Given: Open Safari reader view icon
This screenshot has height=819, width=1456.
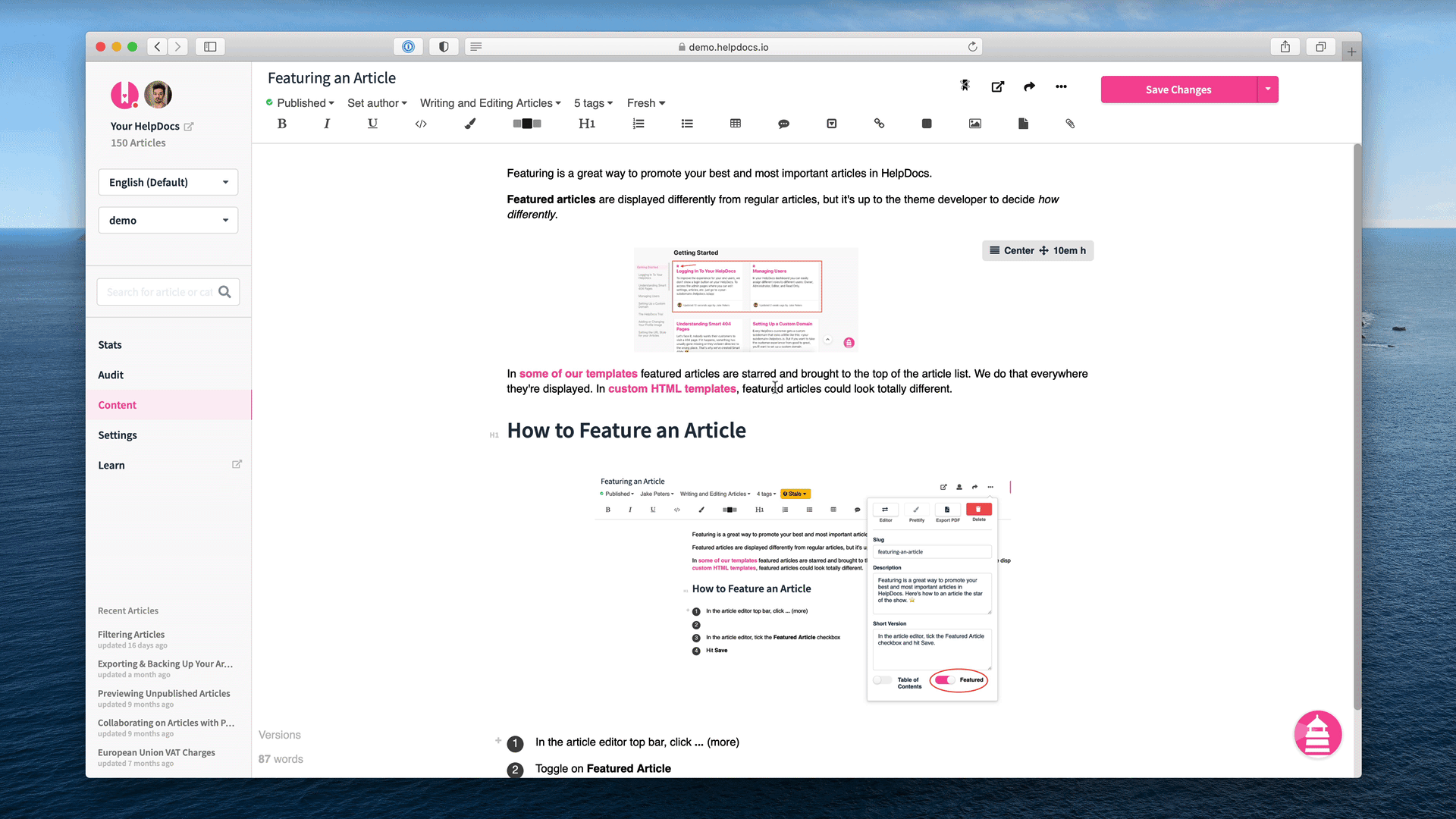Looking at the screenshot, I should [x=476, y=47].
